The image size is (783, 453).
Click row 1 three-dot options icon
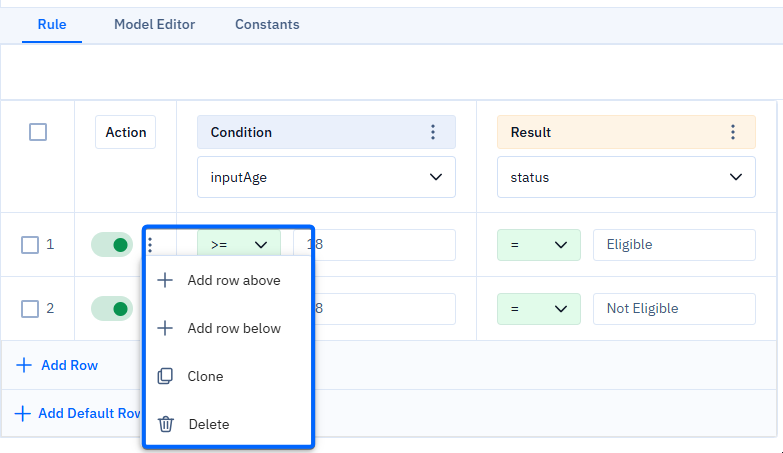150,245
